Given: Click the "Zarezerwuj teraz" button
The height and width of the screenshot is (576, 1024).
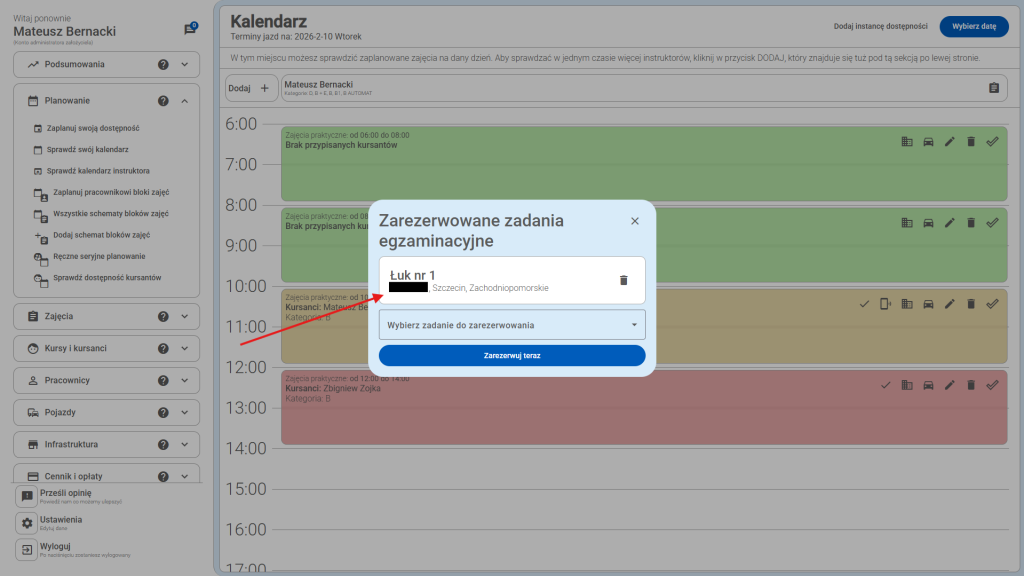Looking at the screenshot, I should pyautogui.click(x=511, y=355).
